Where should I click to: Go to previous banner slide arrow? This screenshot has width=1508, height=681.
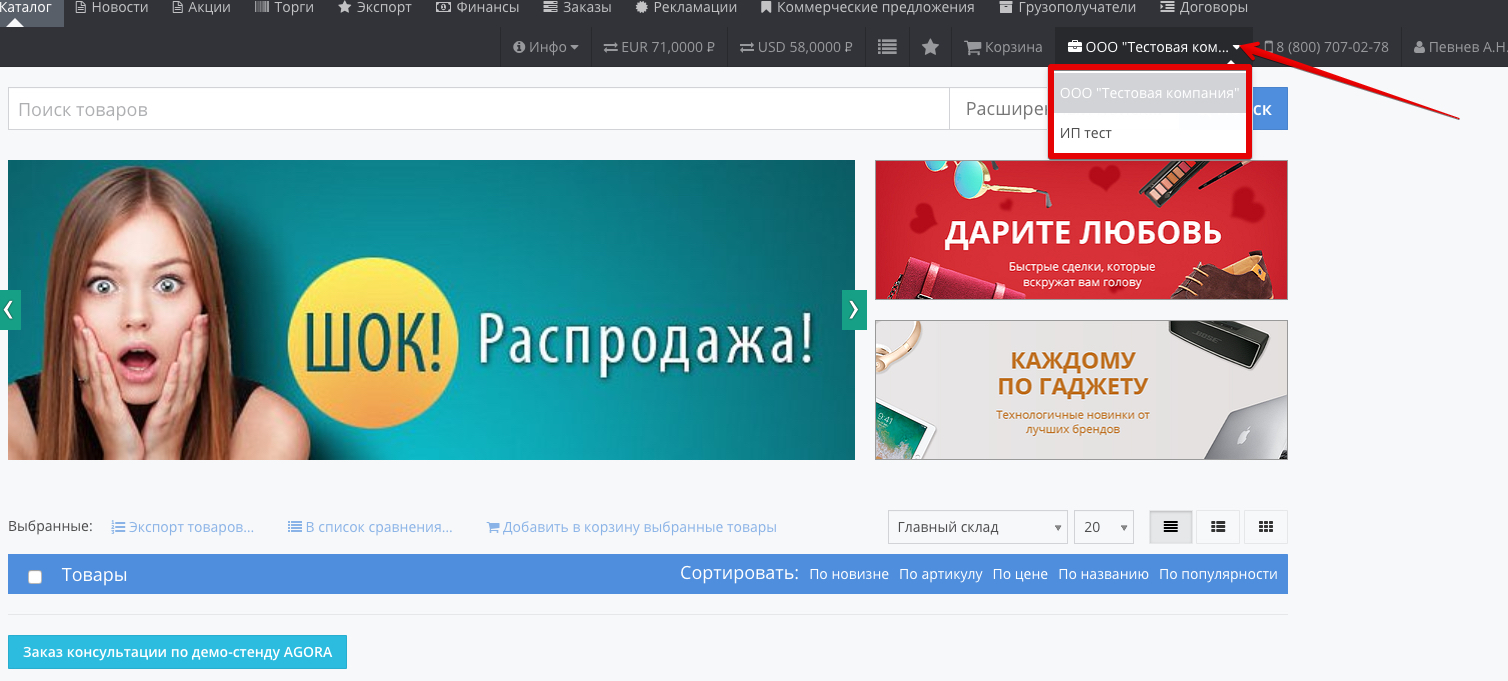click(x=10, y=310)
